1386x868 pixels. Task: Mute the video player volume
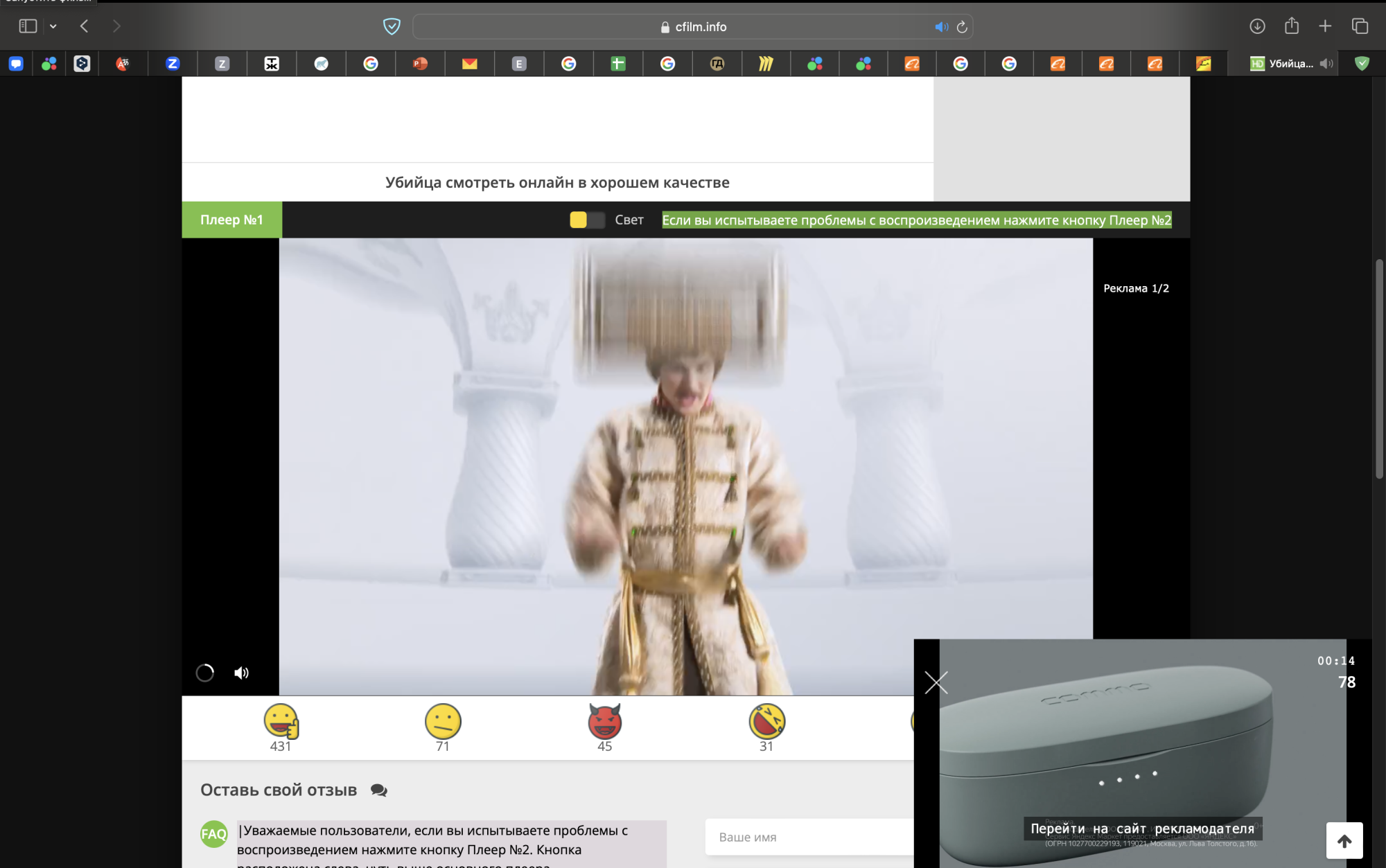tap(242, 673)
